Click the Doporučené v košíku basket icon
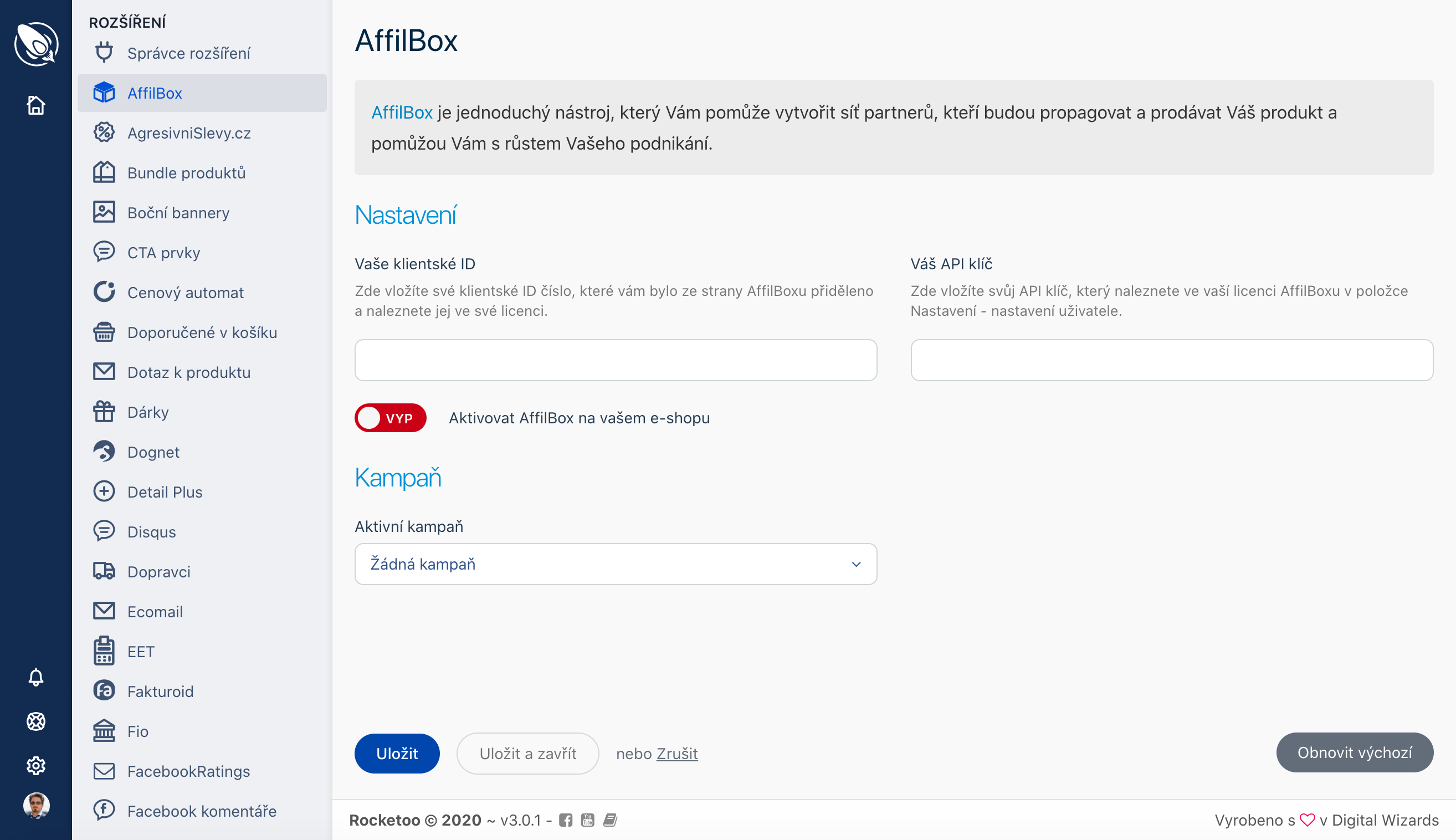 104,332
